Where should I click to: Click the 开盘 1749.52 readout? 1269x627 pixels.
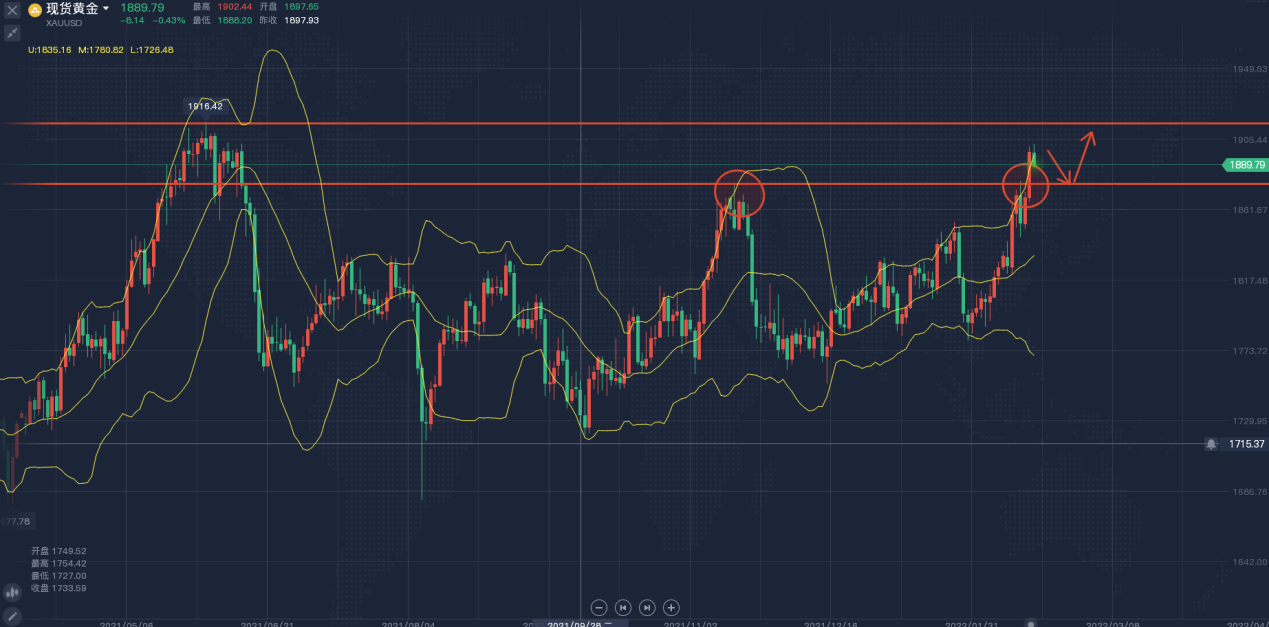(59, 550)
